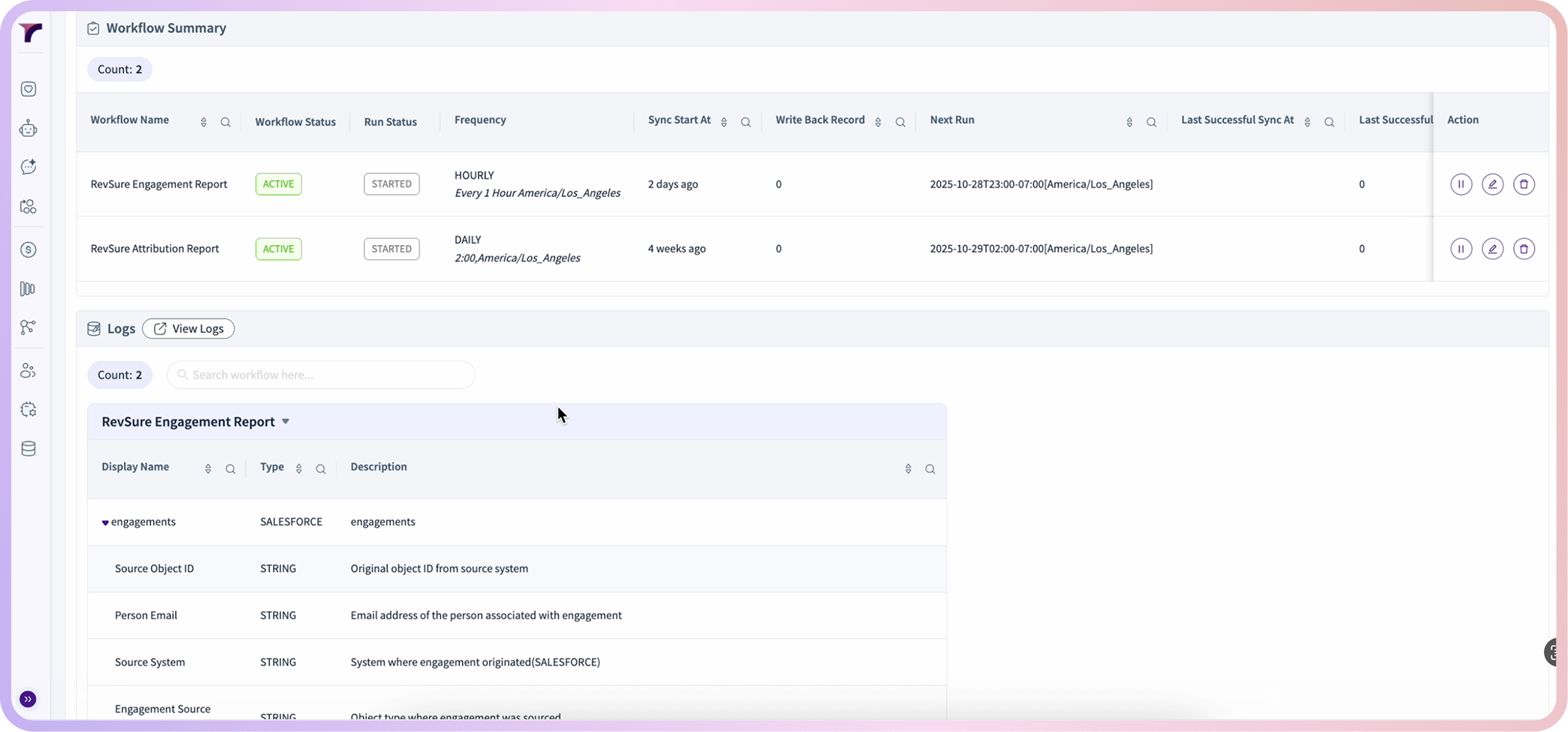Search the Type column in logs
Image resolution: width=1568 pixels, height=732 pixels.
coord(321,469)
